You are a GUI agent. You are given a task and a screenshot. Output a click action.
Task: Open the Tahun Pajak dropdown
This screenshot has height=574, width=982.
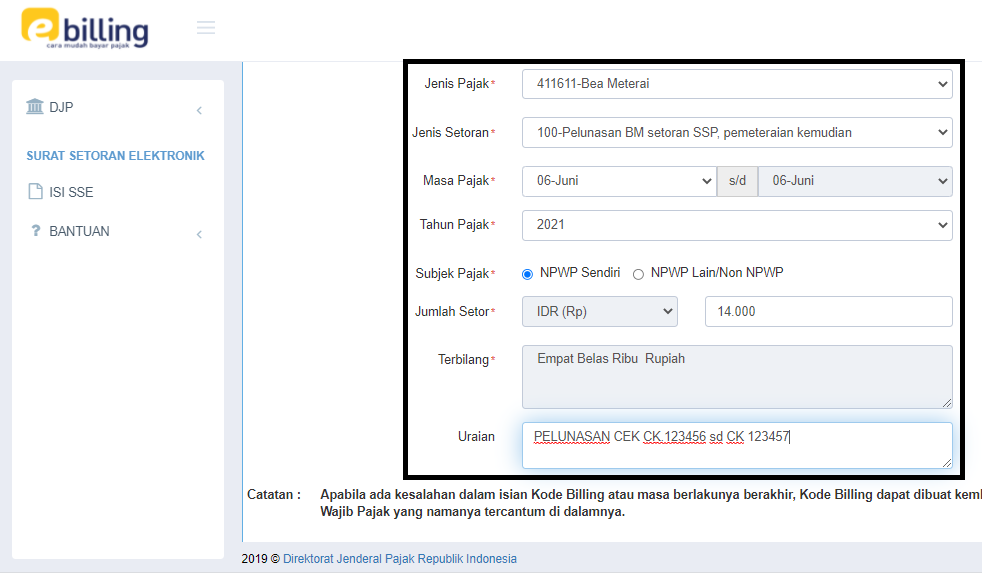tap(737, 225)
